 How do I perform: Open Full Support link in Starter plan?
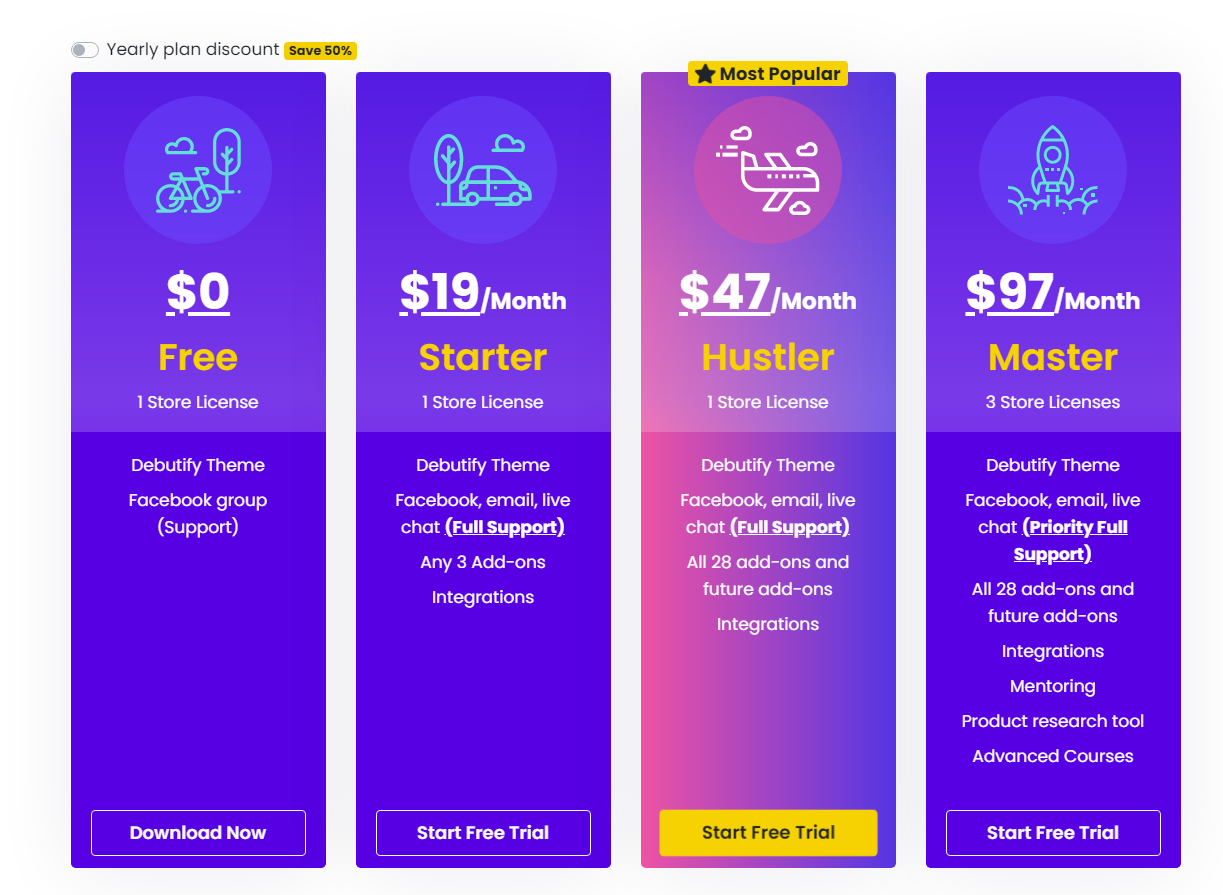click(x=505, y=527)
